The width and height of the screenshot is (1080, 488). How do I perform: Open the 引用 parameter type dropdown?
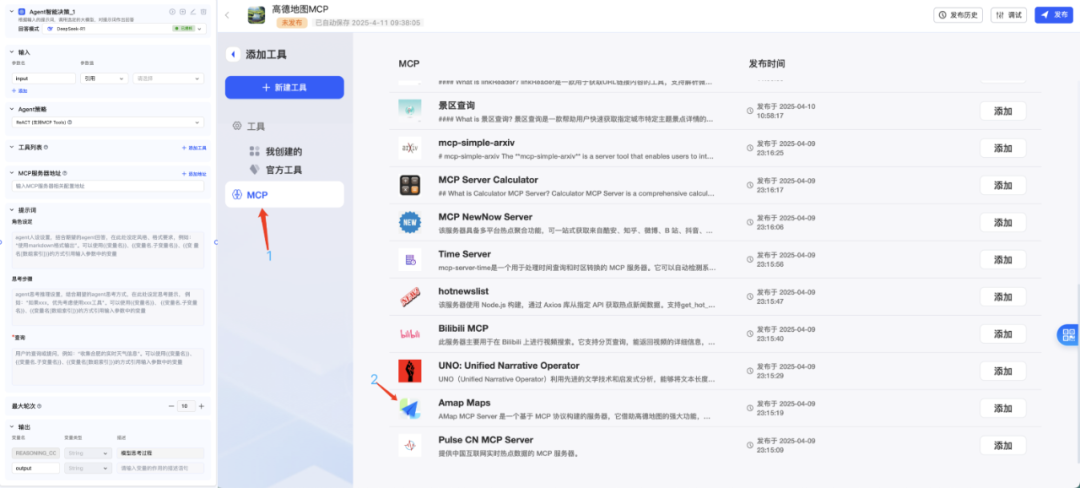point(104,78)
